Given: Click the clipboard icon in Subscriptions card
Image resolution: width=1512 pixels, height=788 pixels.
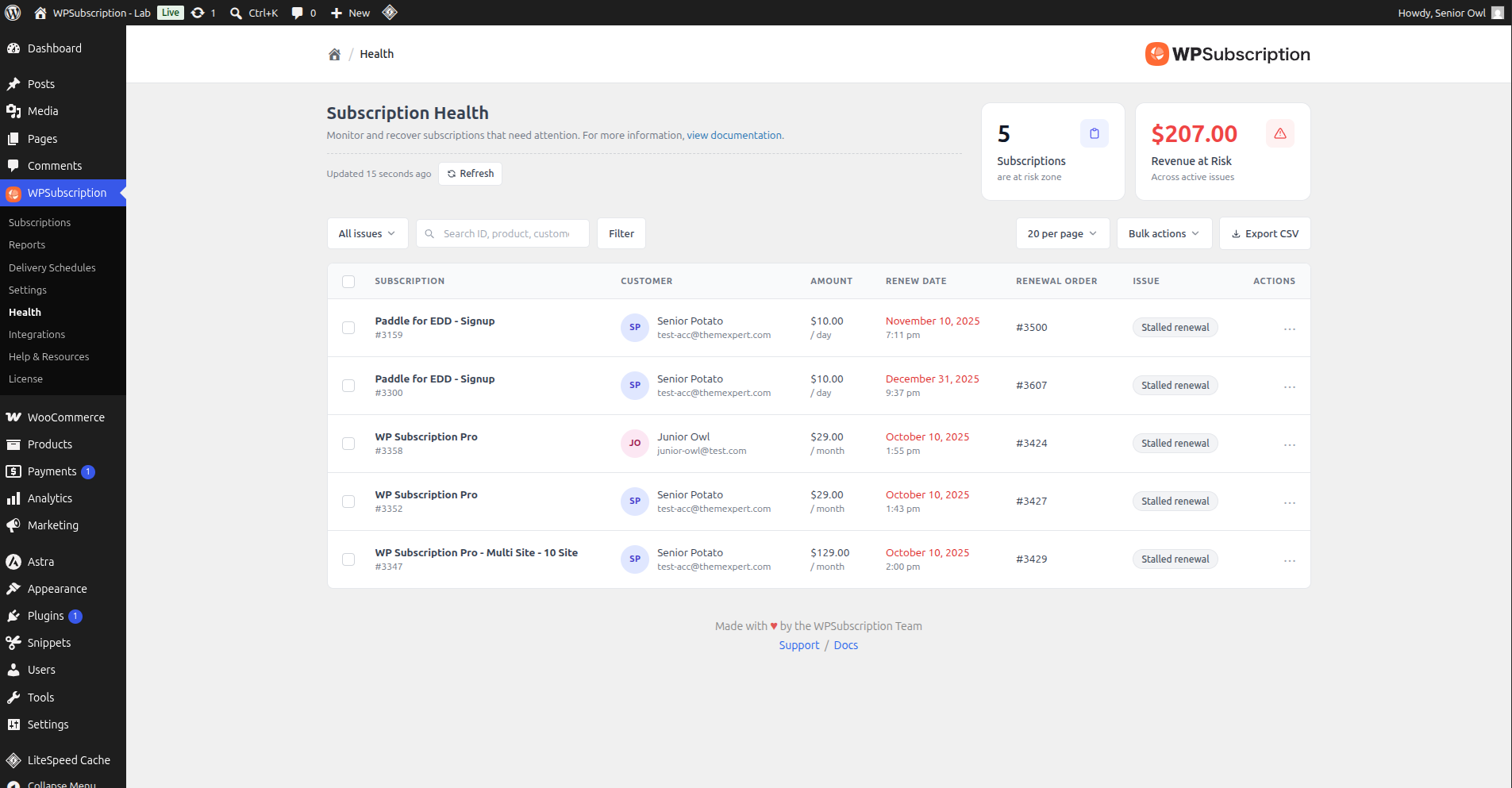Looking at the screenshot, I should tap(1095, 133).
